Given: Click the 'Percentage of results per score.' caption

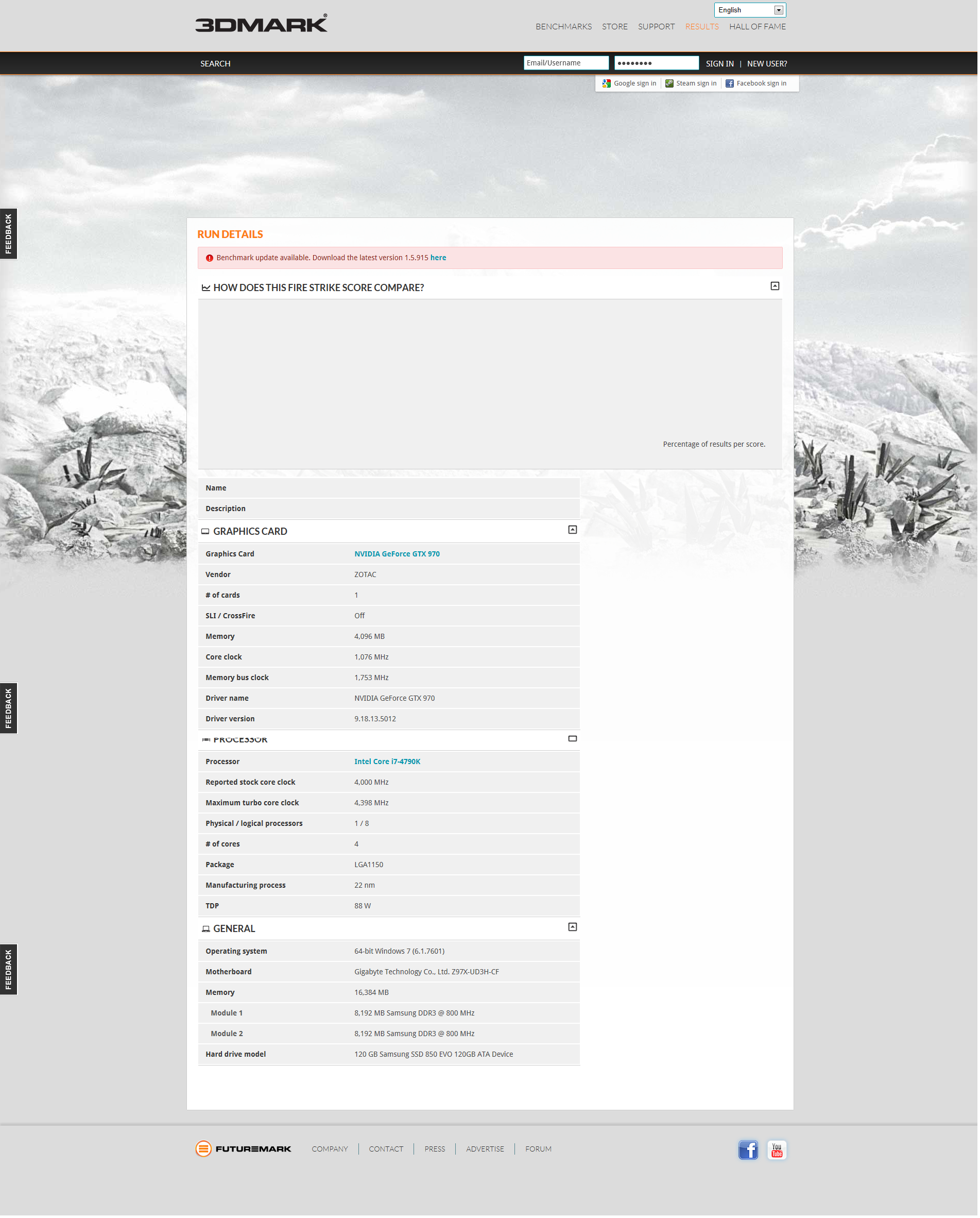Looking at the screenshot, I should coord(714,445).
